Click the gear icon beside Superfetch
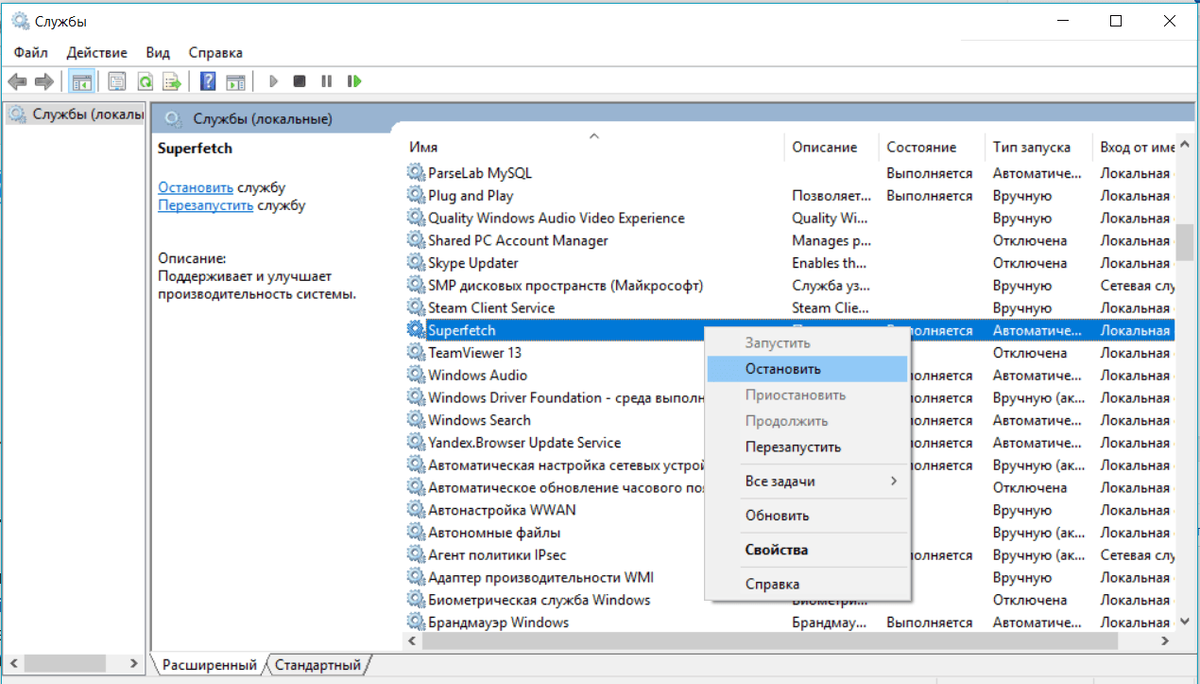Viewport: 1200px width, 684px height. pos(416,330)
